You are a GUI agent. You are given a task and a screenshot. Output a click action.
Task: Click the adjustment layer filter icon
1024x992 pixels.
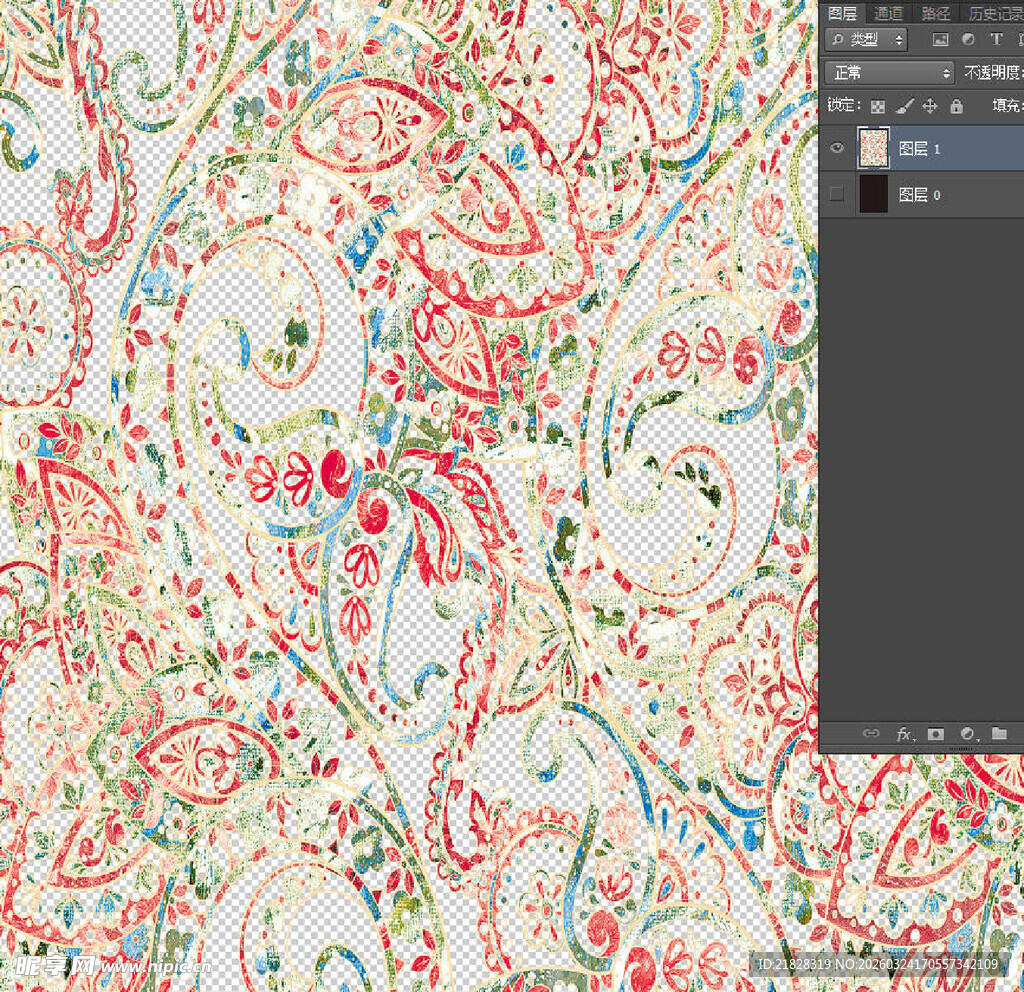968,40
